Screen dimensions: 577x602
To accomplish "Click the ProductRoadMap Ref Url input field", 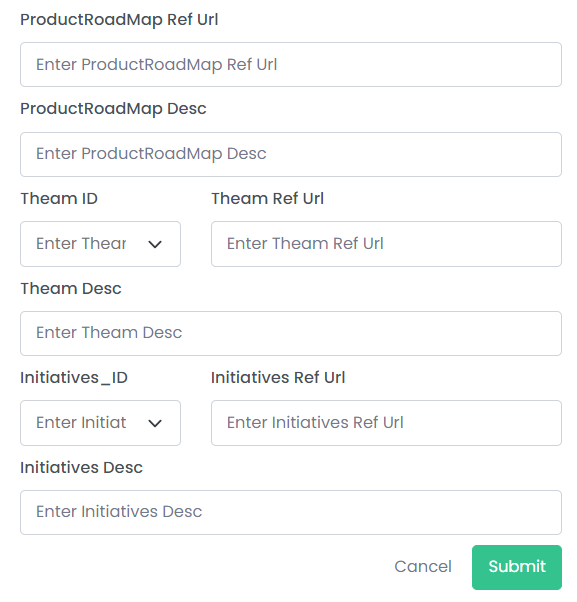I will pyautogui.click(x=291, y=64).
